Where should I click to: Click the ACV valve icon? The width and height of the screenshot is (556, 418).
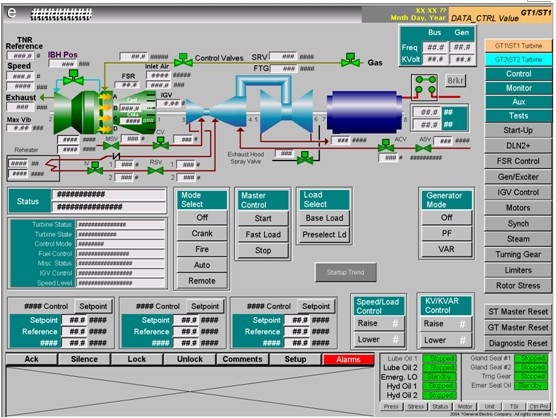pos(386,146)
